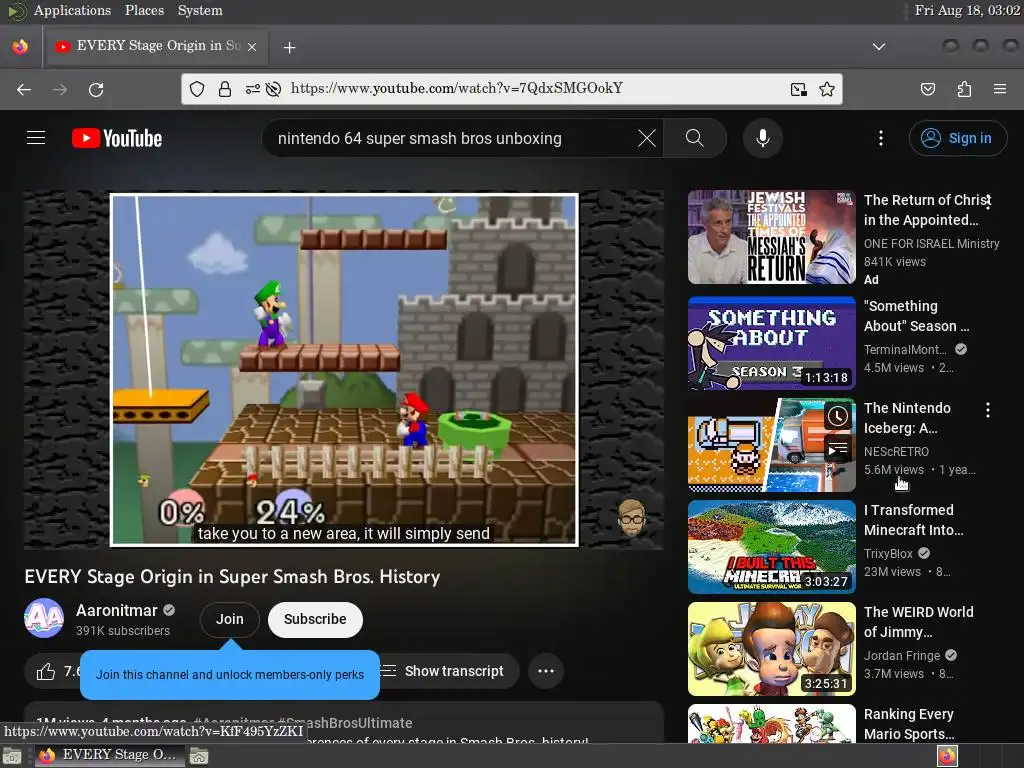Open the Pocket save icon
Image resolution: width=1024 pixels, height=768 pixels.
pyautogui.click(x=928, y=89)
